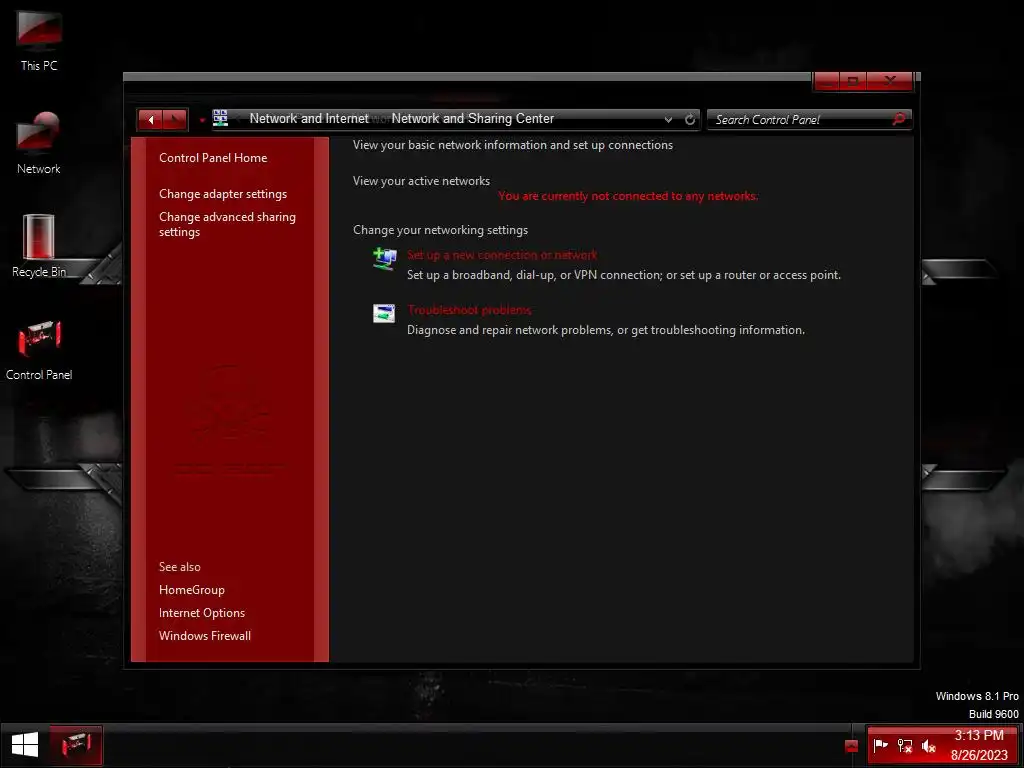Screen dimensions: 1024x768
Task: Click the new connection setup icon
Action: pos(384,259)
